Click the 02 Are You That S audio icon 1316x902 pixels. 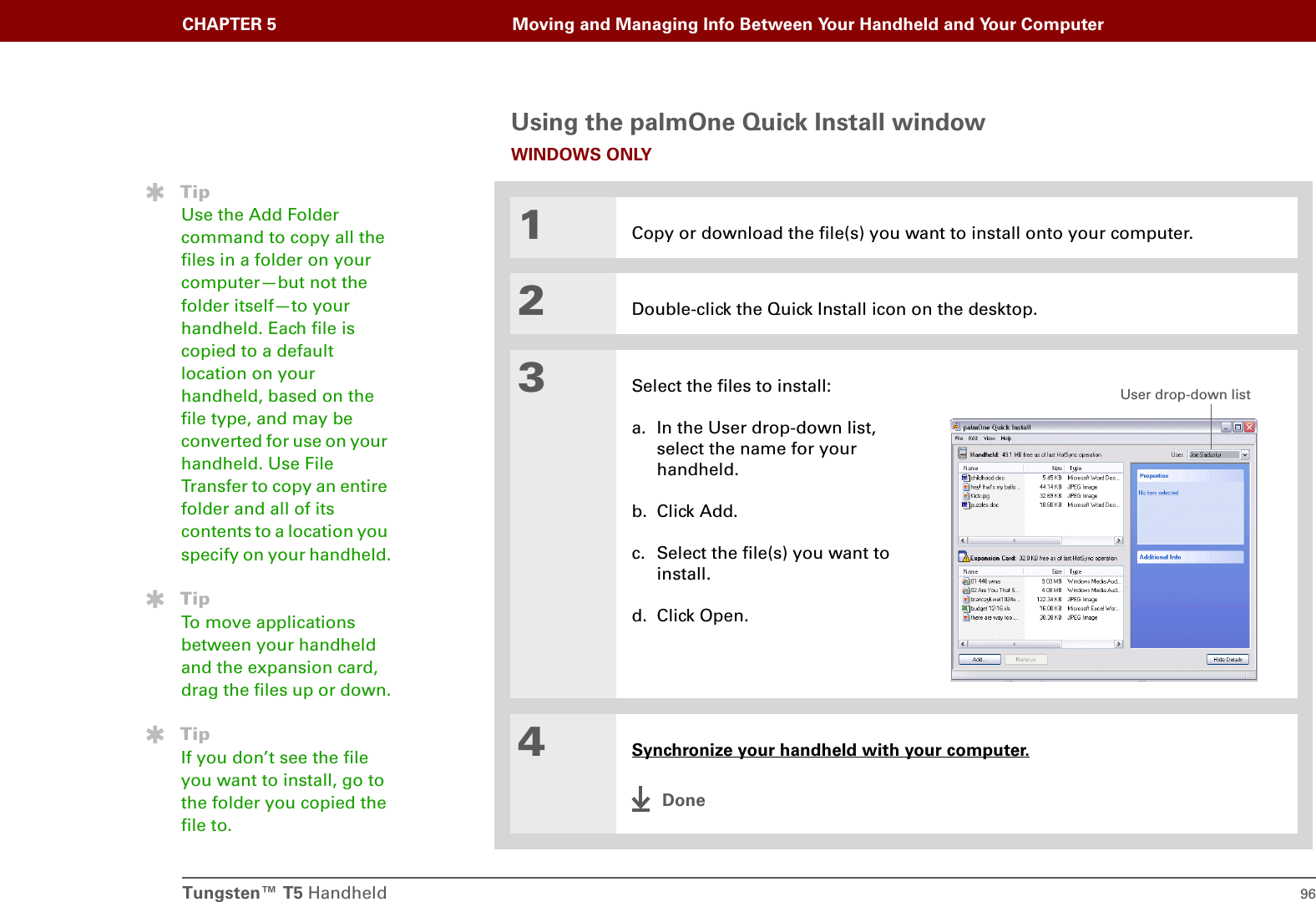click(966, 590)
